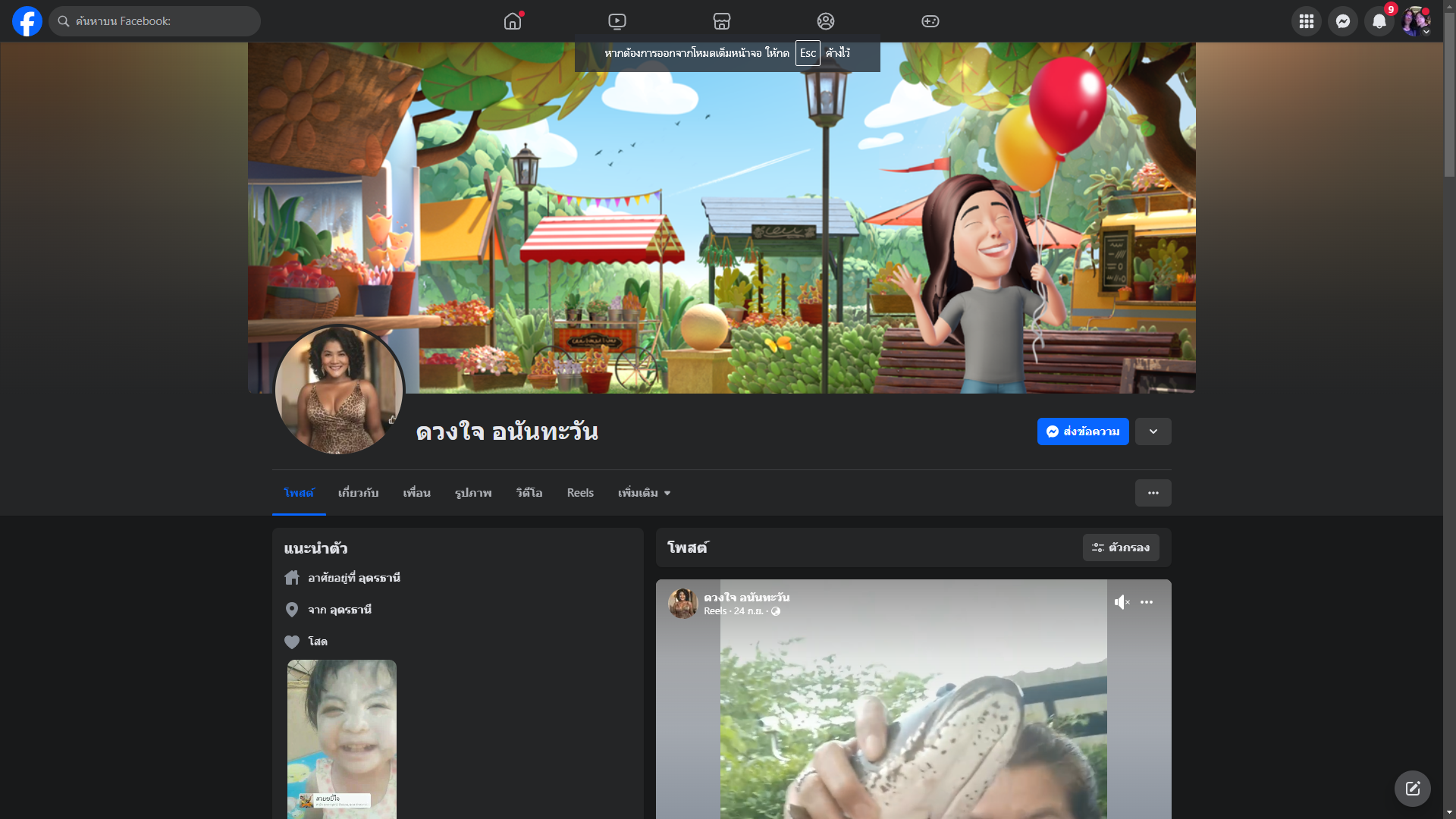Open the Marketplace icon
This screenshot has height=819, width=1456.
(722, 21)
